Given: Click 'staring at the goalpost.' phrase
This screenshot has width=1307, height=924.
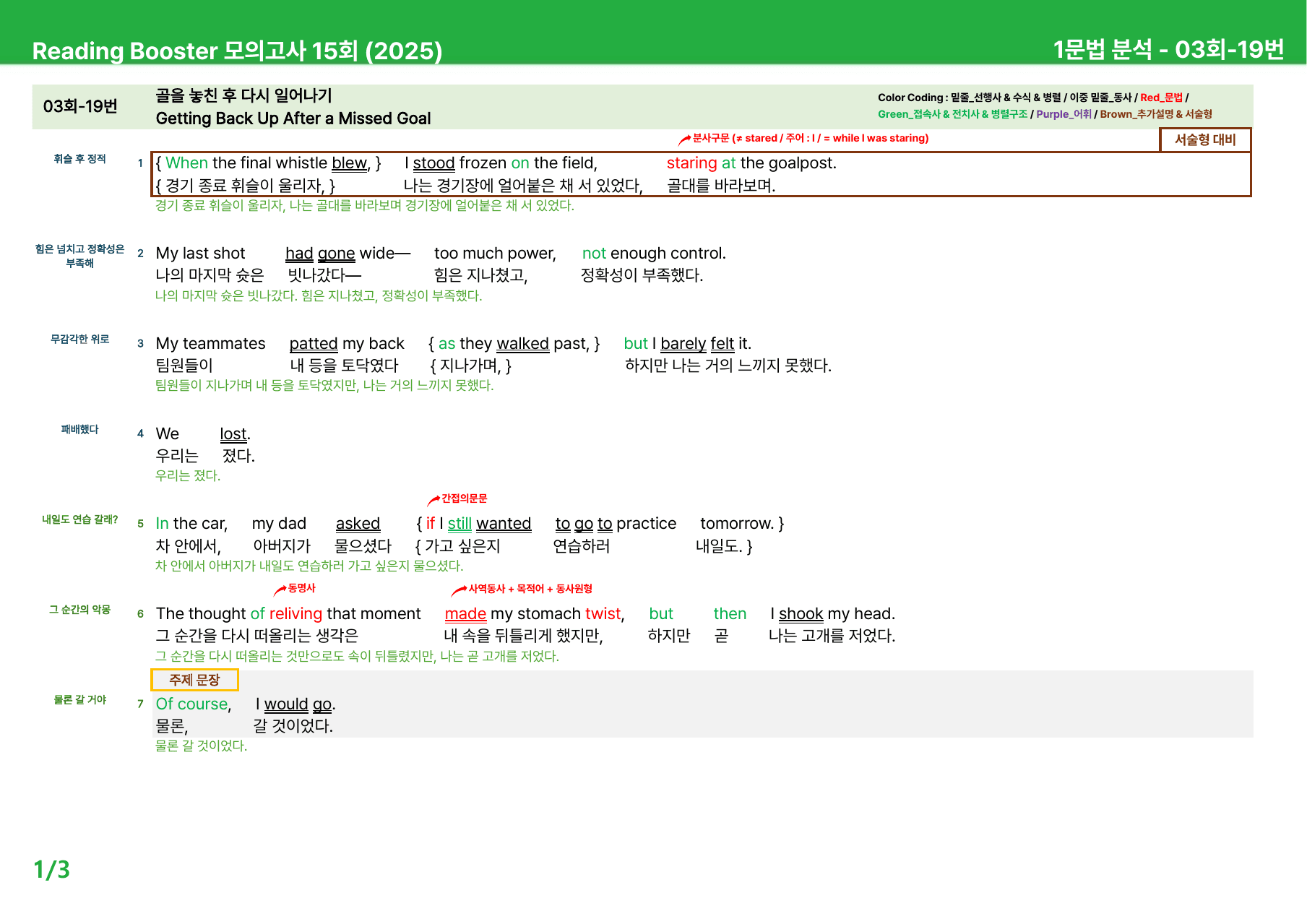Looking at the screenshot, I should click(x=751, y=163).
